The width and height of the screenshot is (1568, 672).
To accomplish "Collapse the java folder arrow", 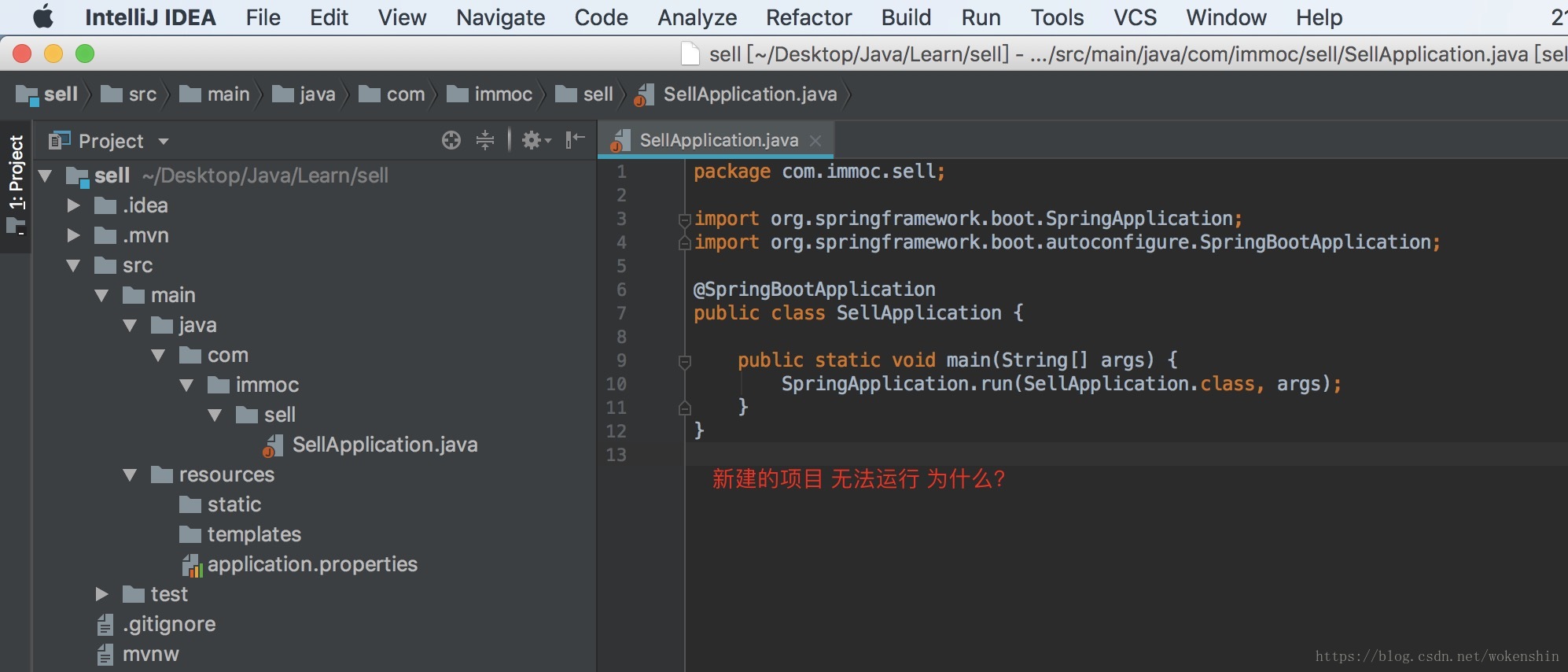I will 131,325.
